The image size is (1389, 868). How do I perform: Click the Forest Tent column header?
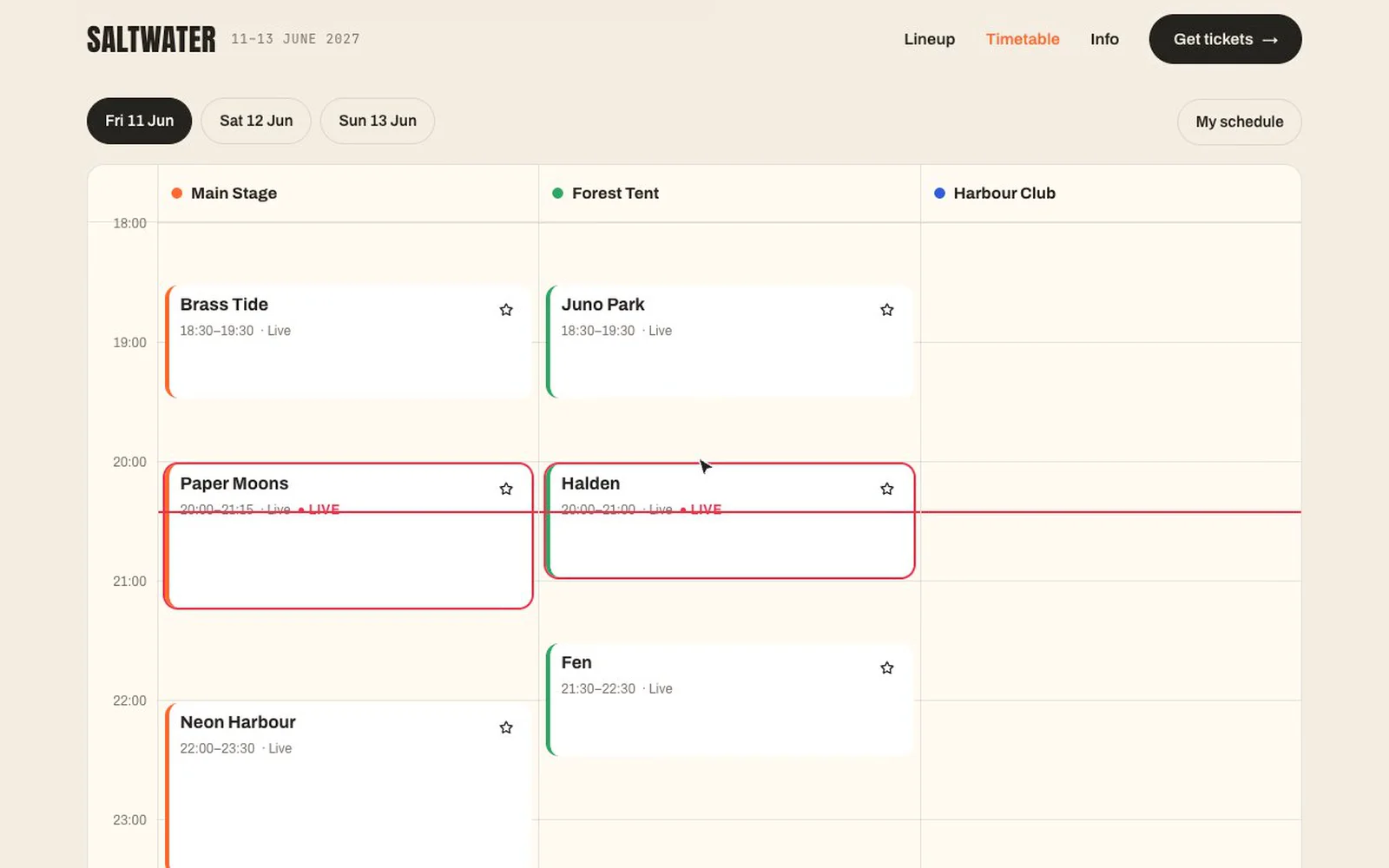[729, 194]
